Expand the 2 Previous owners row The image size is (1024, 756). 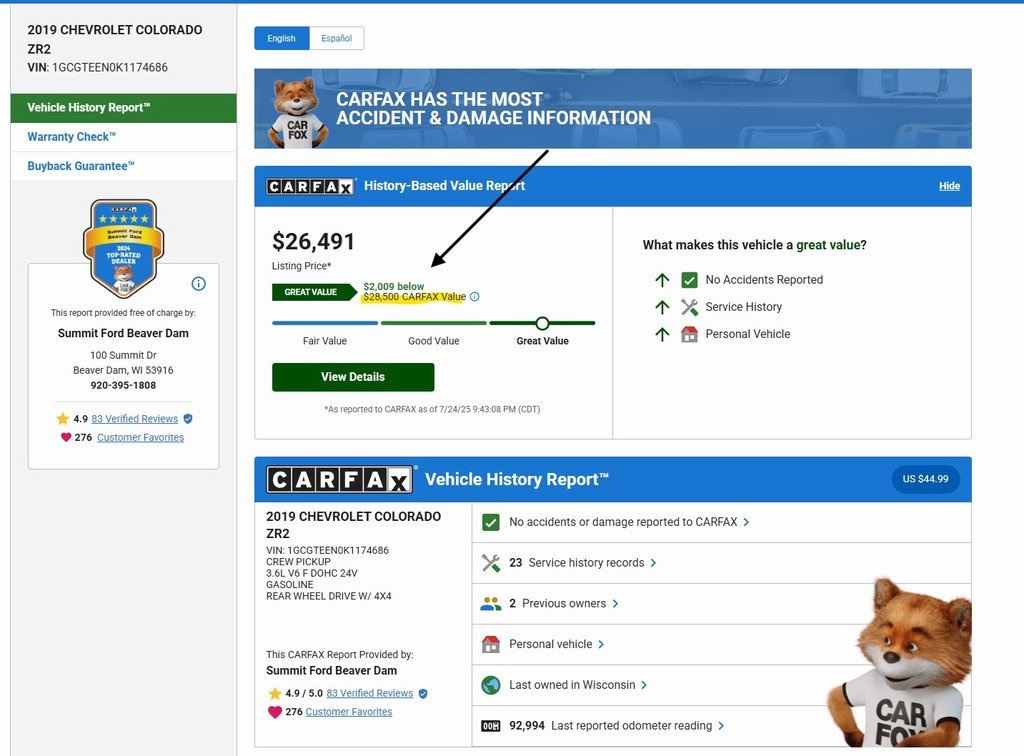click(615, 604)
